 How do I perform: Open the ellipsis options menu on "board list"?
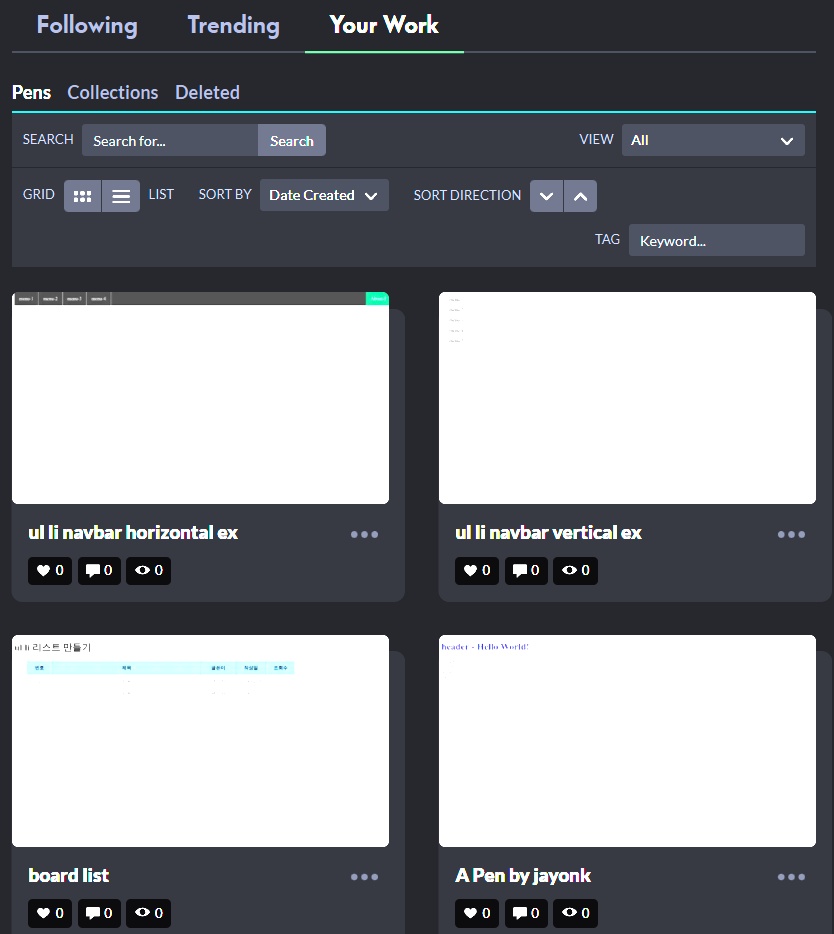364,876
